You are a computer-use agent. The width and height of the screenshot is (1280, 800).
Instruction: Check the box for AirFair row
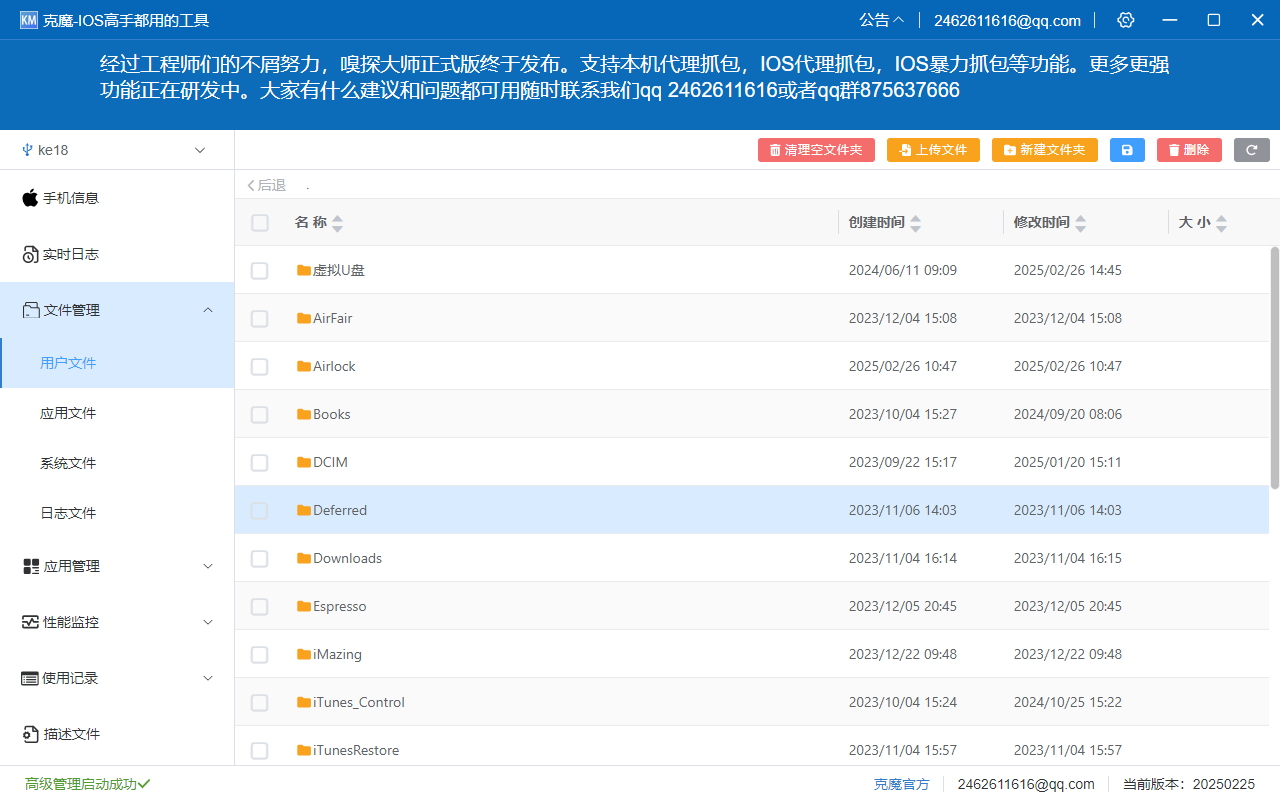pos(260,318)
